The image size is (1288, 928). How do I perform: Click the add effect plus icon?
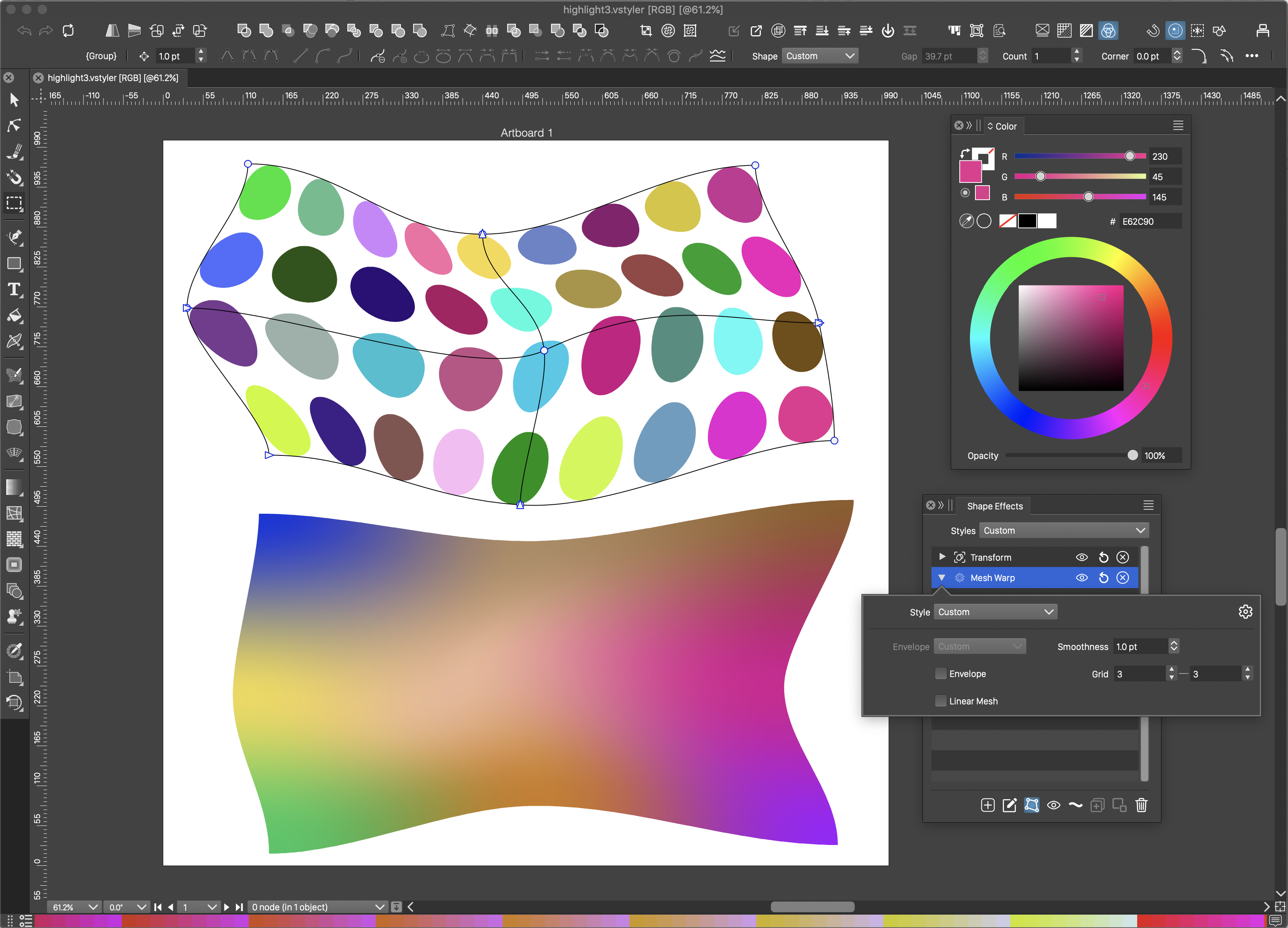tap(988, 805)
